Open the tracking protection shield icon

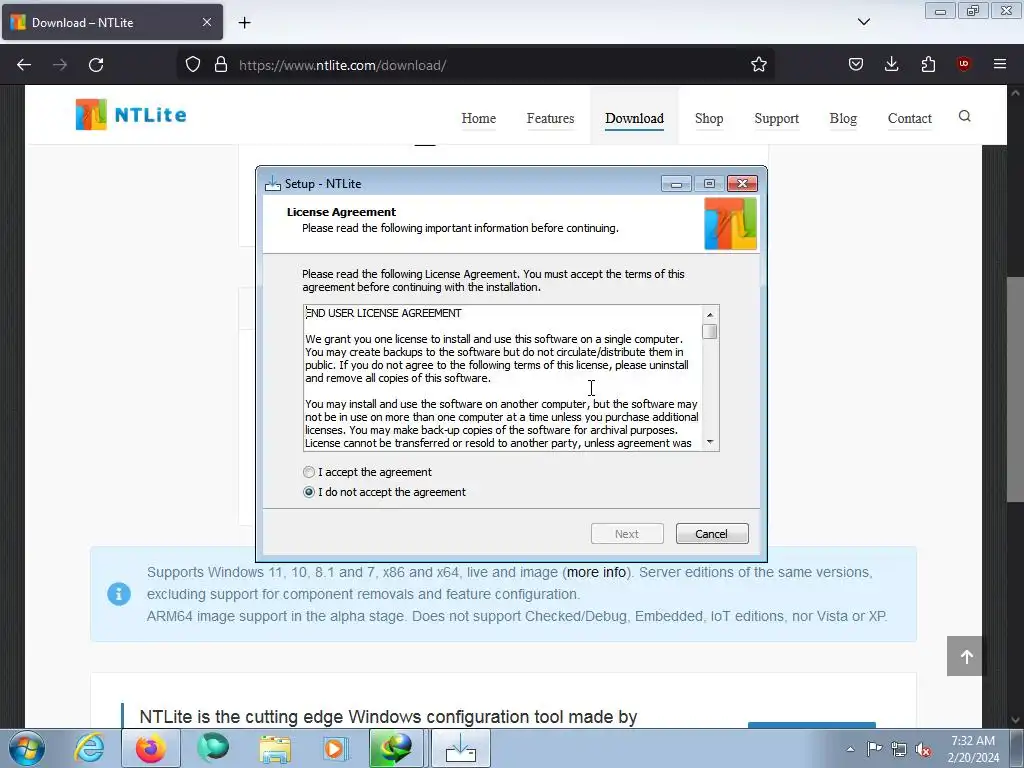click(193, 65)
